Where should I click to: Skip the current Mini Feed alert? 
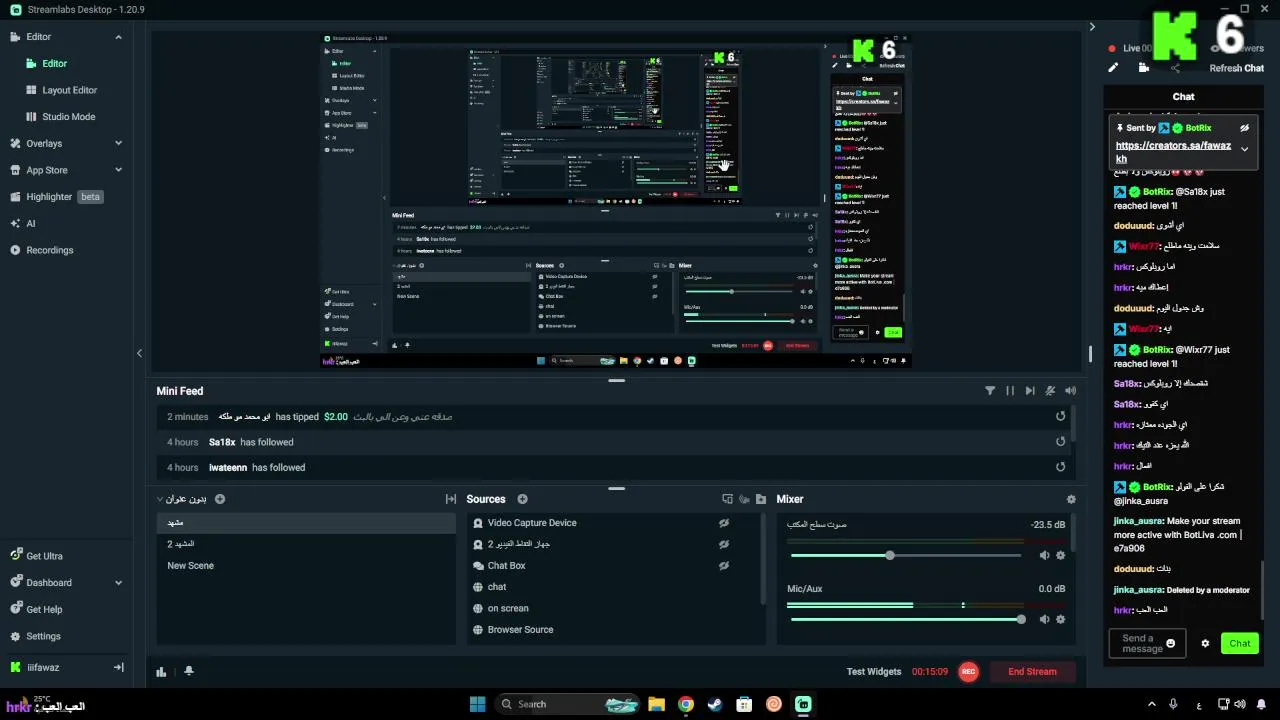click(x=1030, y=391)
